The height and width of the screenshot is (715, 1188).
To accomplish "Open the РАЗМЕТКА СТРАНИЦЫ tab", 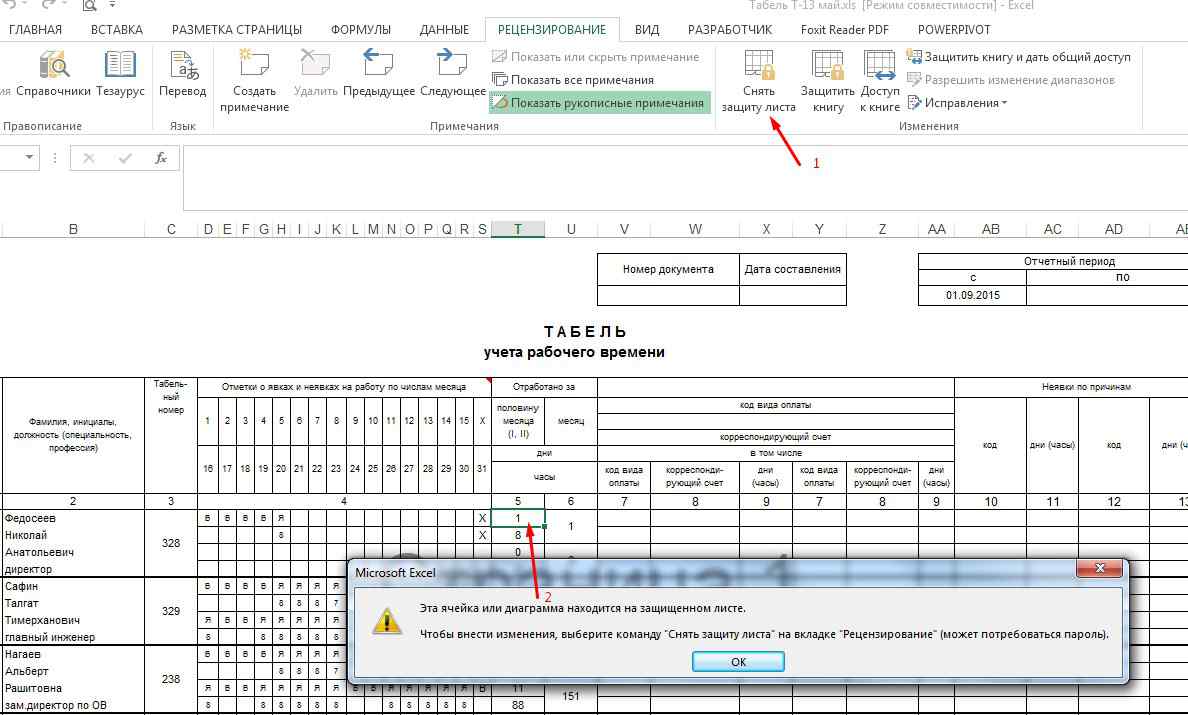I will [x=236, y=30].
